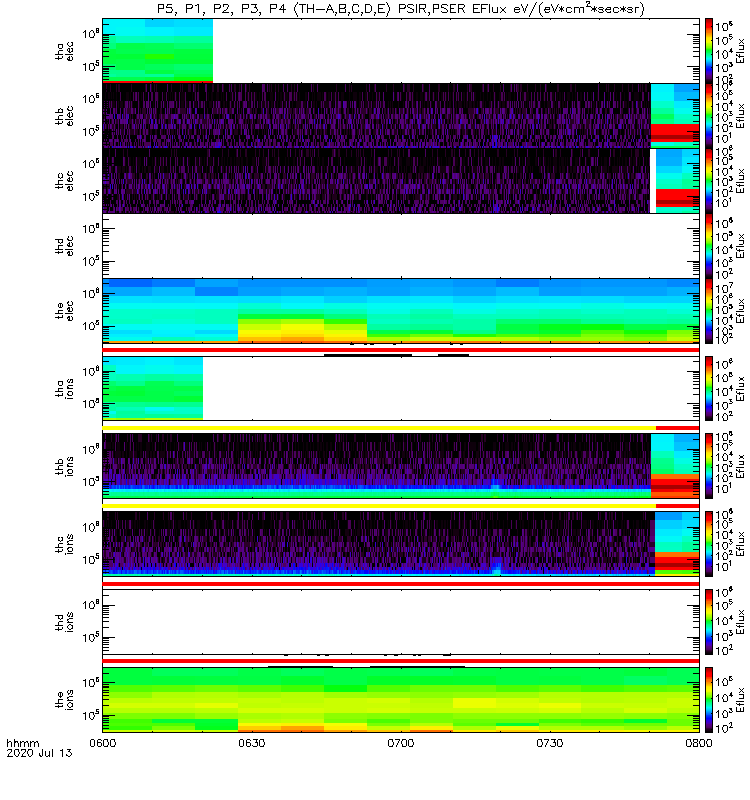Click the 'Eflux' label beside the ions color bar
Viewport: 750px width, 800px height.
740,700
